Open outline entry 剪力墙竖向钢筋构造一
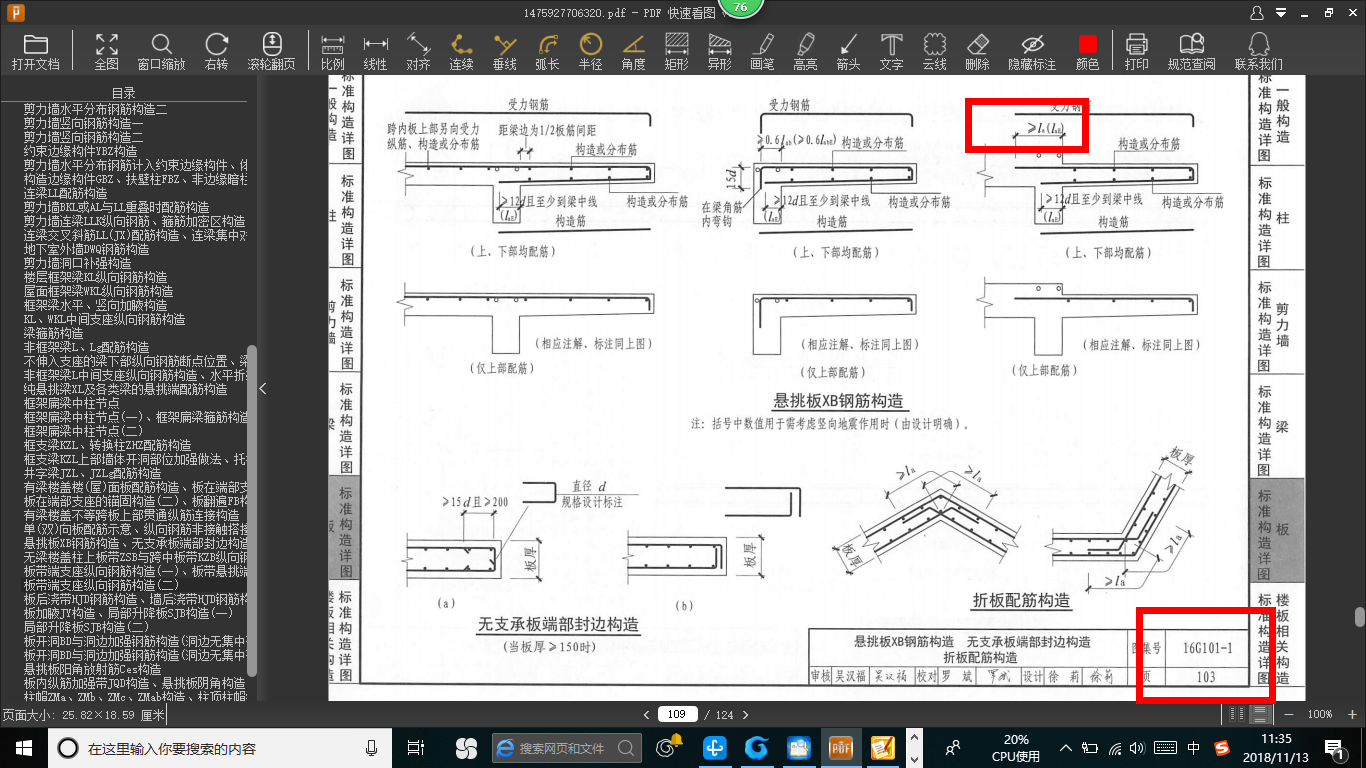Viewport: 1366px width, 768px height. (84, 123)
